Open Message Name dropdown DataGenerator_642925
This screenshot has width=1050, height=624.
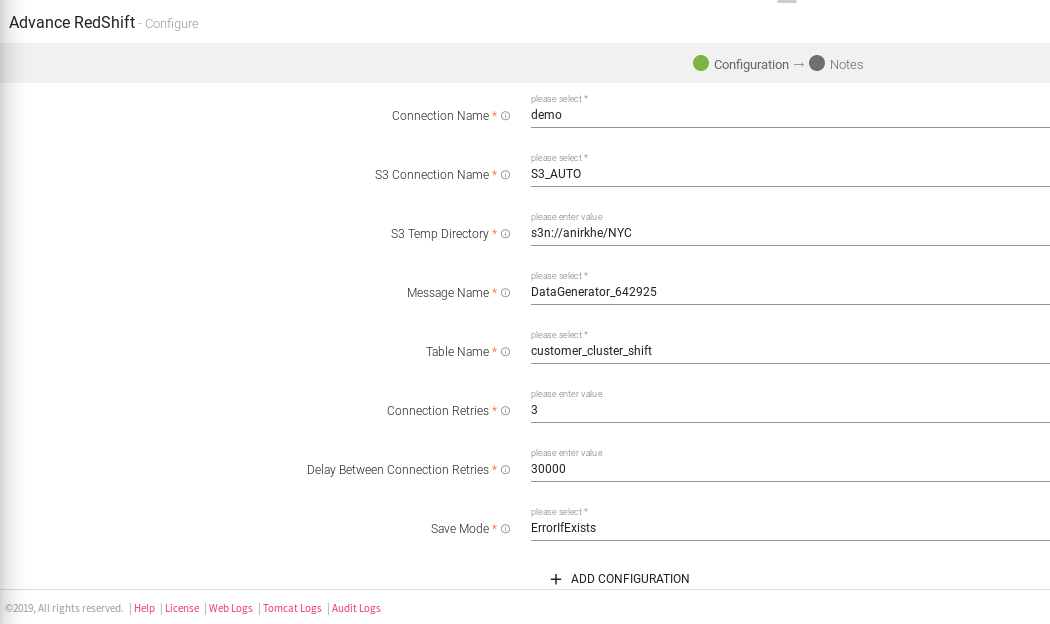788,292
